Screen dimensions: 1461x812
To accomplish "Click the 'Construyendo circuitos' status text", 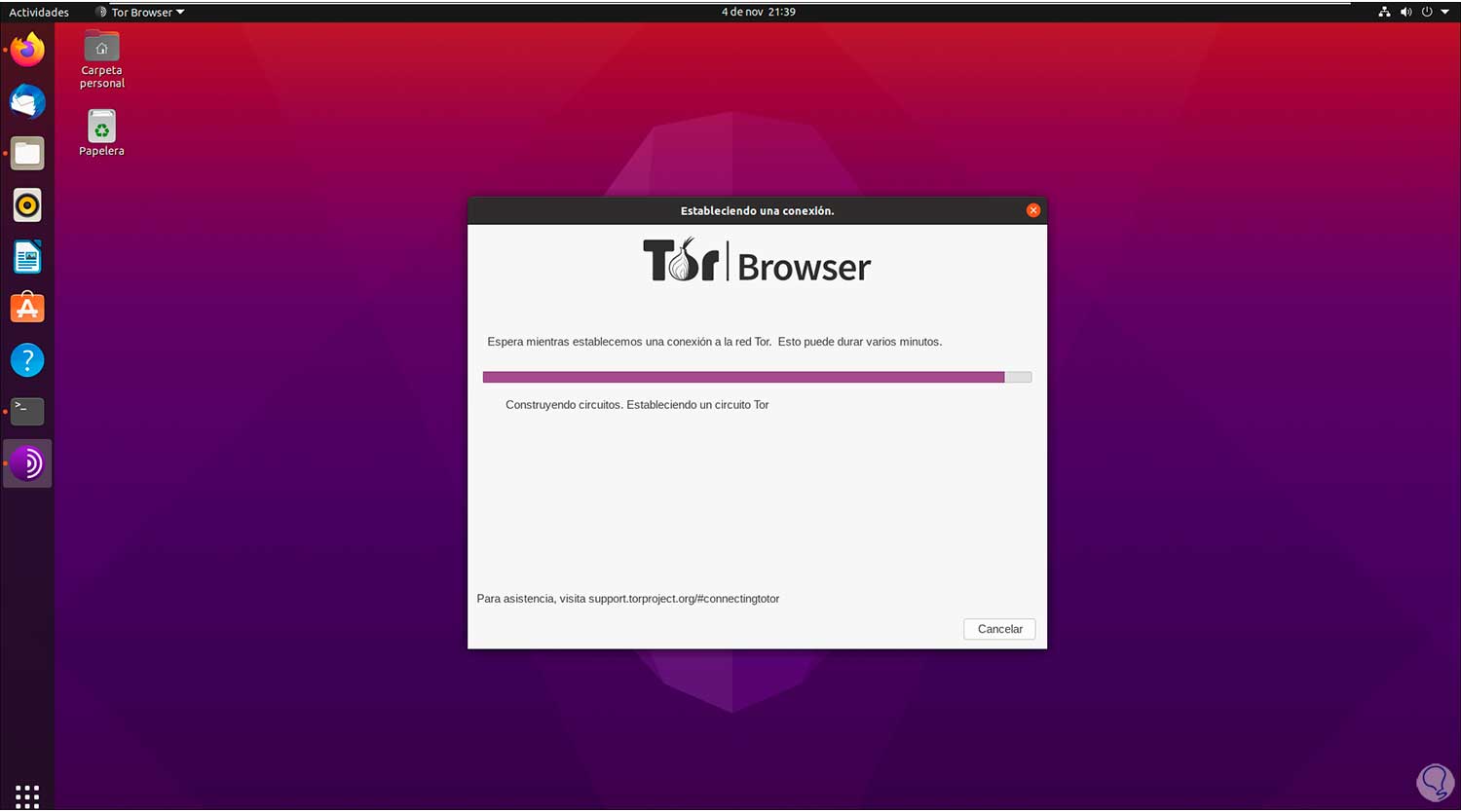I will [x=637, y=405].
